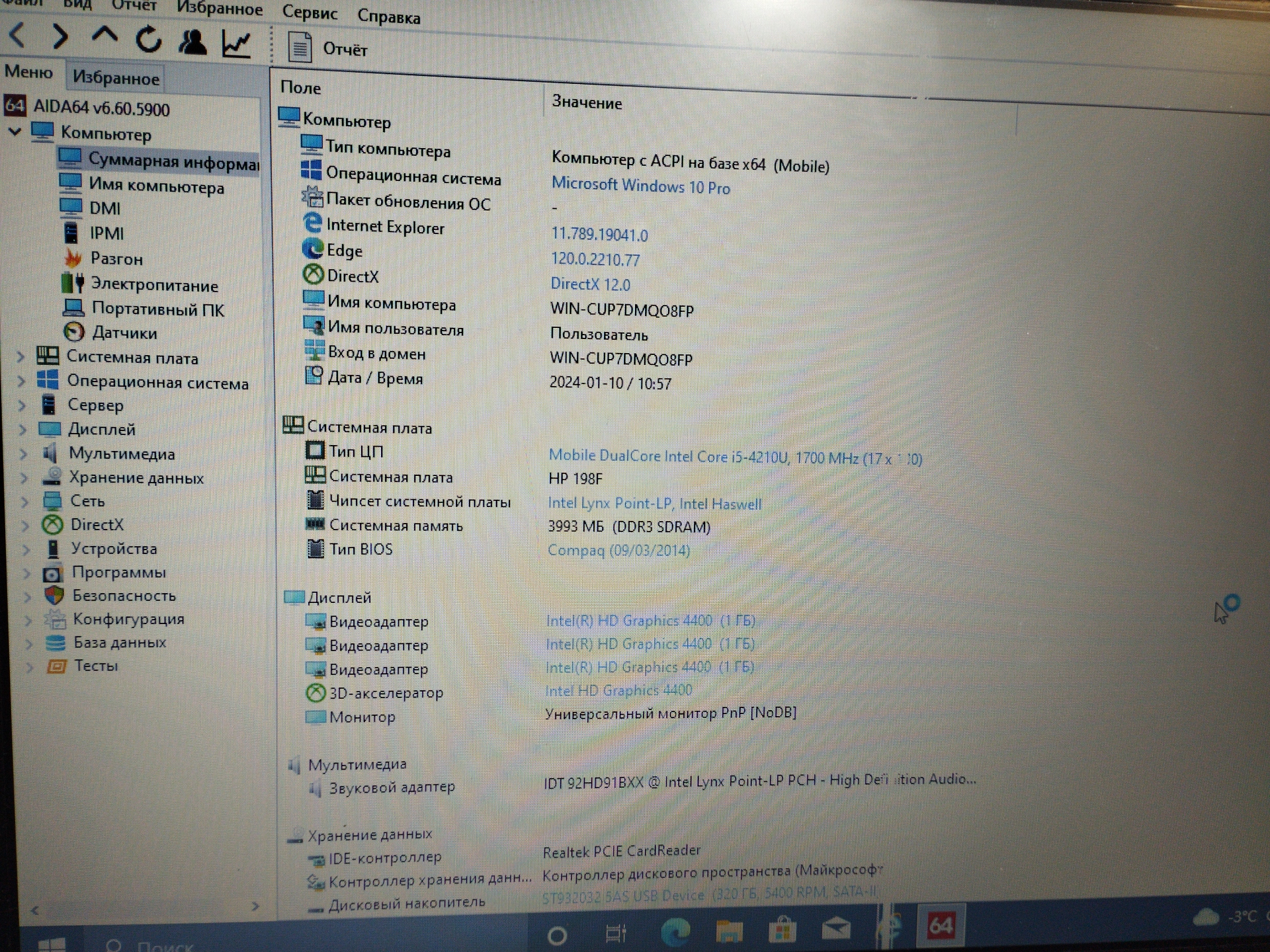Expand the Сервер tree node

22,405
